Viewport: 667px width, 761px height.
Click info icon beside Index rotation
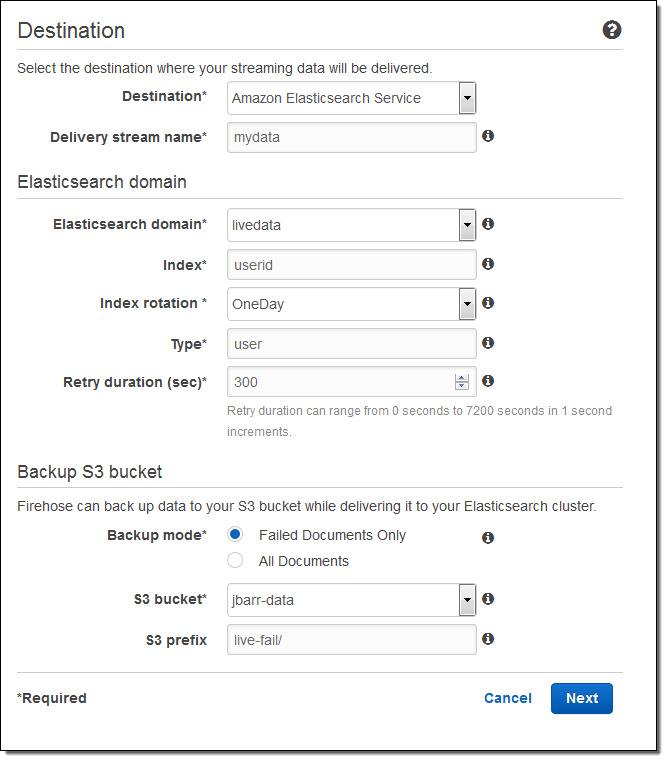488,303
